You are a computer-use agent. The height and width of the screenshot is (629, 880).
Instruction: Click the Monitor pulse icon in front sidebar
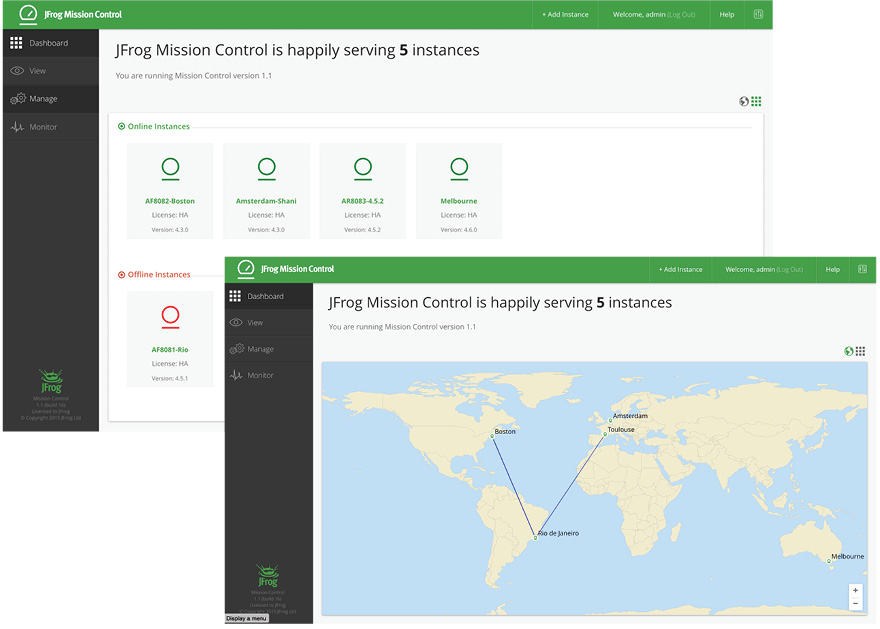tap(236, 375)
